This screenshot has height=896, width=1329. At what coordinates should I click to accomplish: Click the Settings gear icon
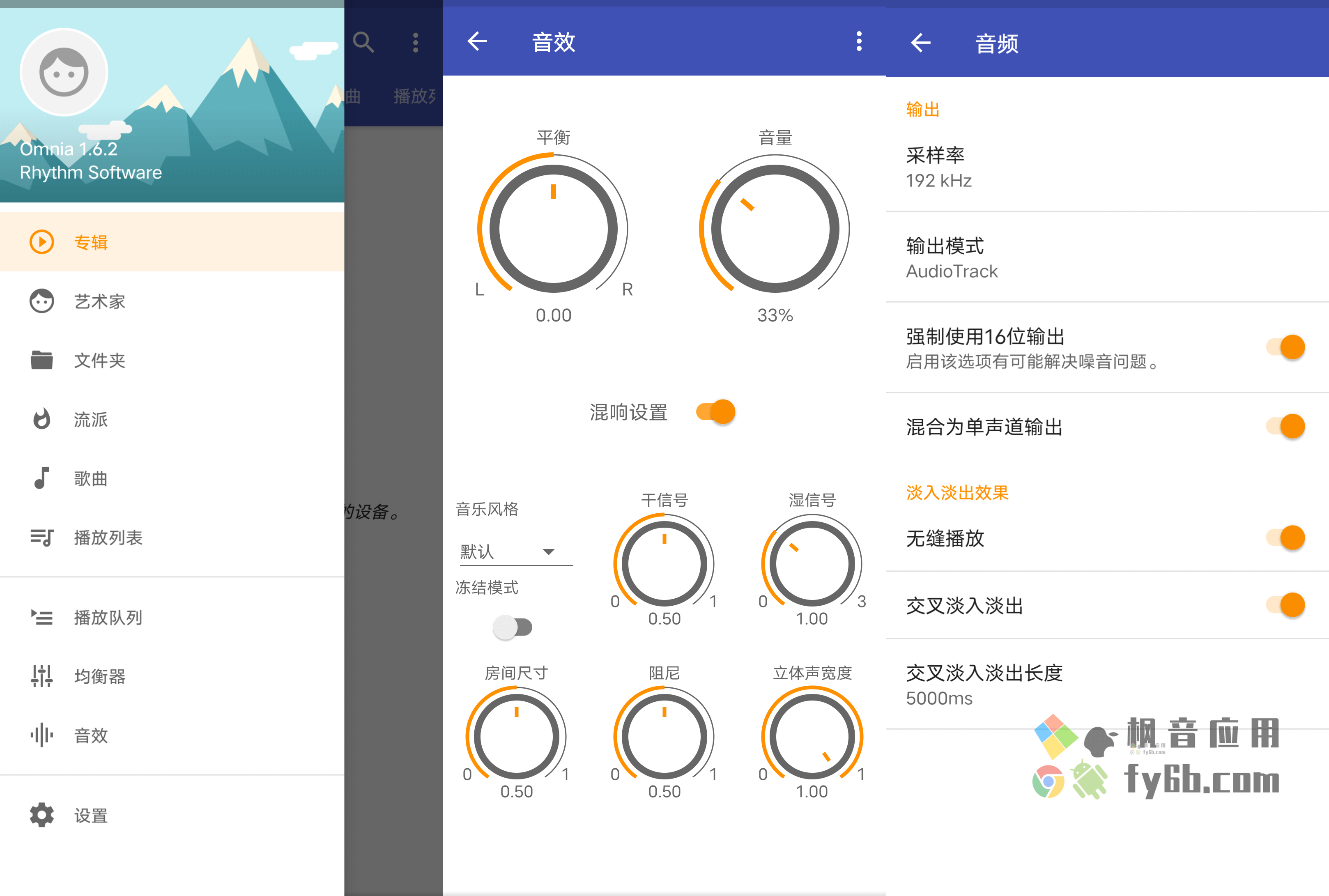point(42,815)
